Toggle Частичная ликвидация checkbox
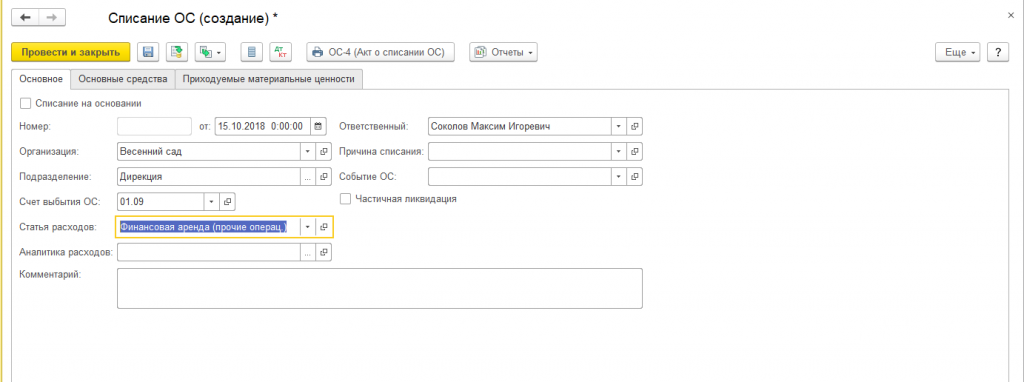The height and width of the screenshot is (382, 1024). [345, 199]
